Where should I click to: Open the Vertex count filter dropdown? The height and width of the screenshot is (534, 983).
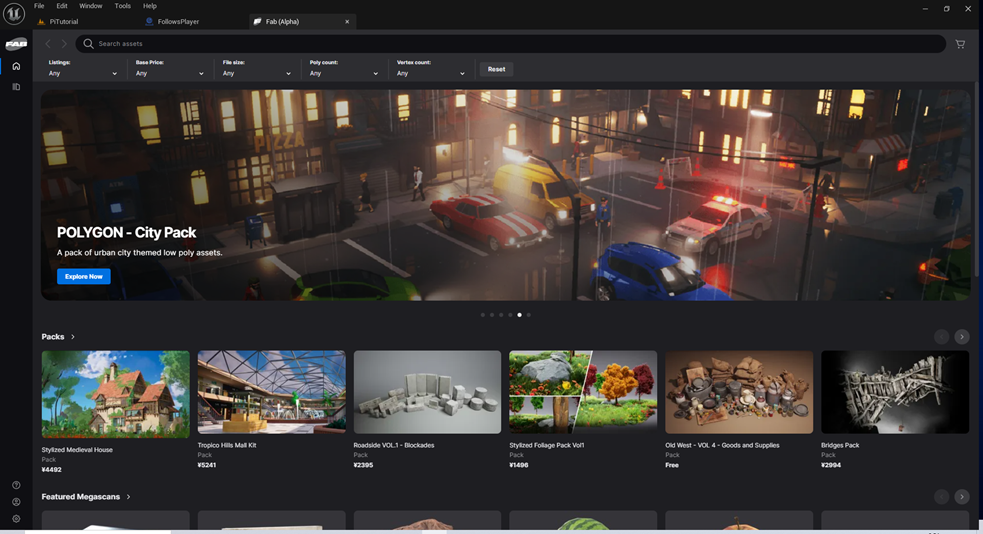[x=430, y=68]
